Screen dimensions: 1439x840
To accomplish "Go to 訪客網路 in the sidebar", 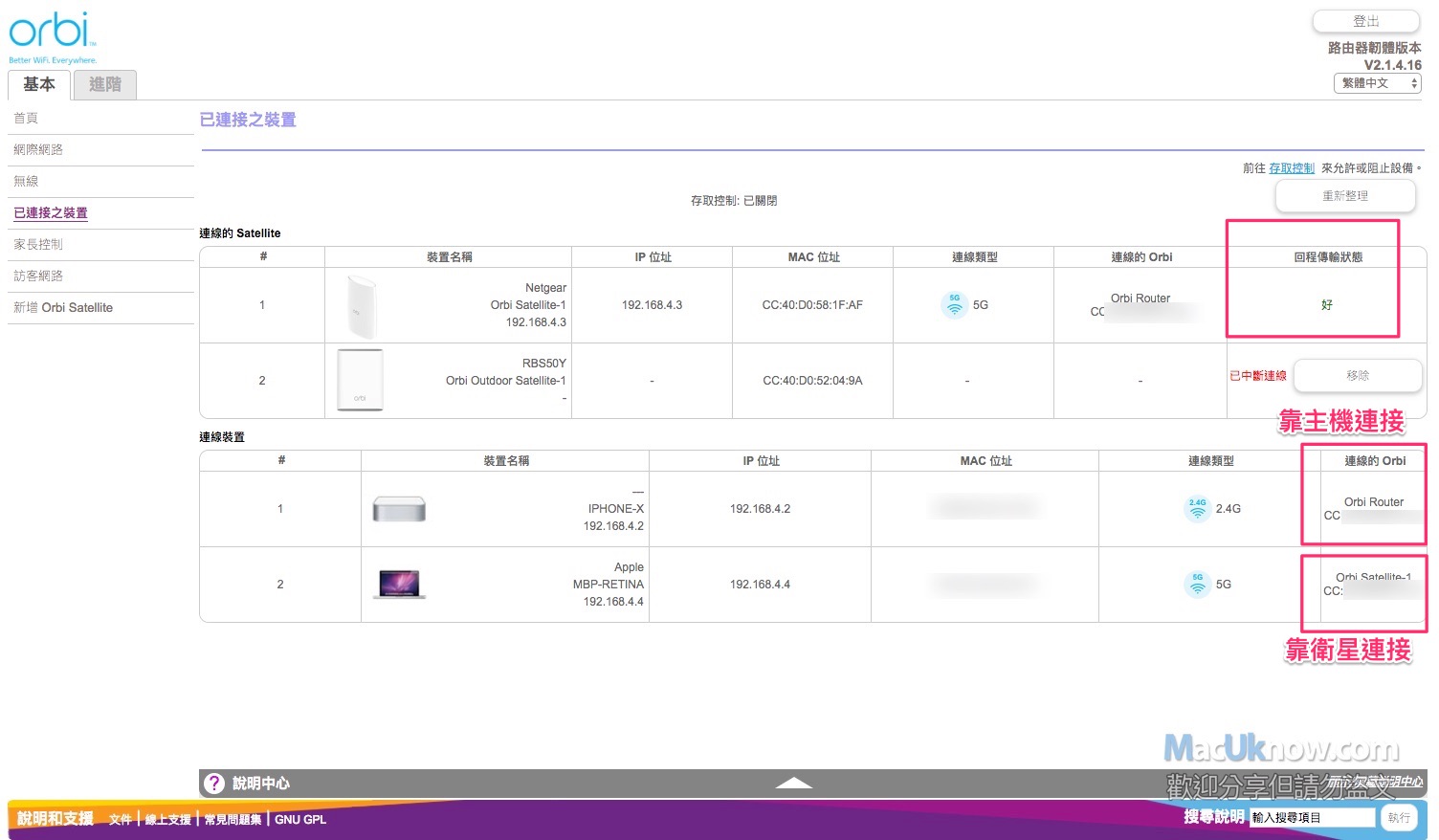I will (x=38, y=276).
